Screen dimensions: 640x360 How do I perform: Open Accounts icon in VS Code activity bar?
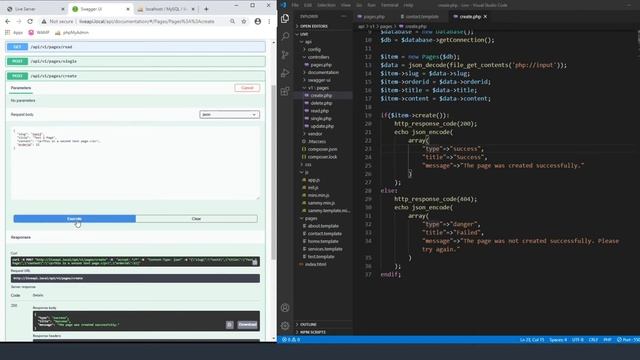click(x=285, y=308)
